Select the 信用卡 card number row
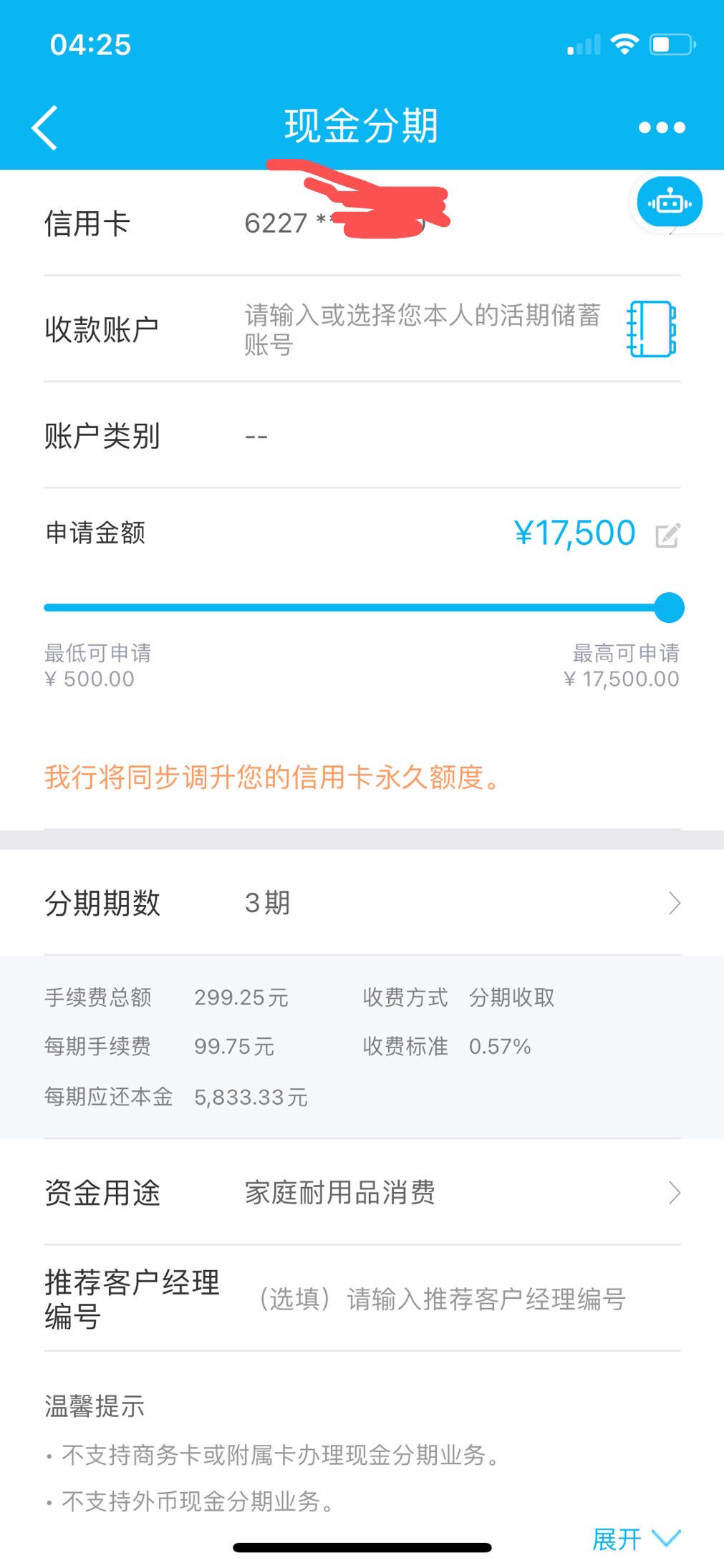 362,223
